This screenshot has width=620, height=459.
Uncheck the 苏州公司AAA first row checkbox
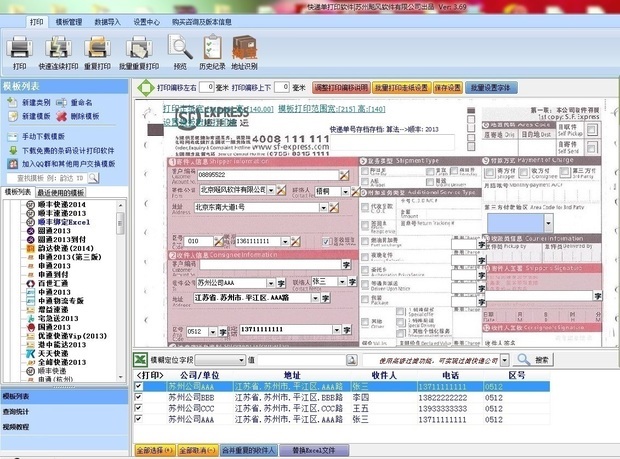coord(139,385)
